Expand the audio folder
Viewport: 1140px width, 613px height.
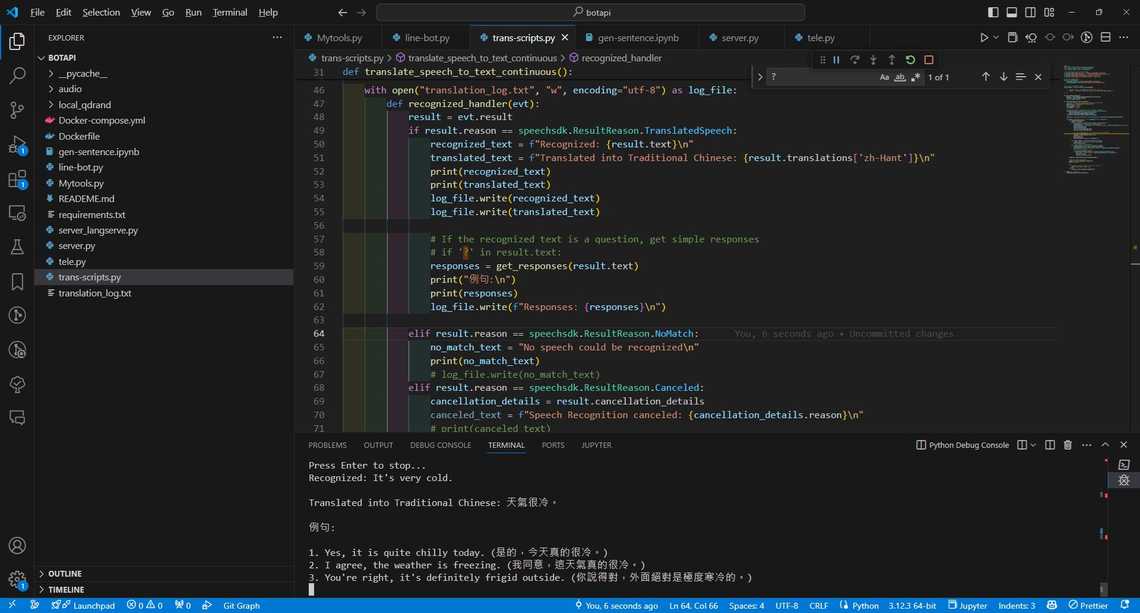point(70,89)
